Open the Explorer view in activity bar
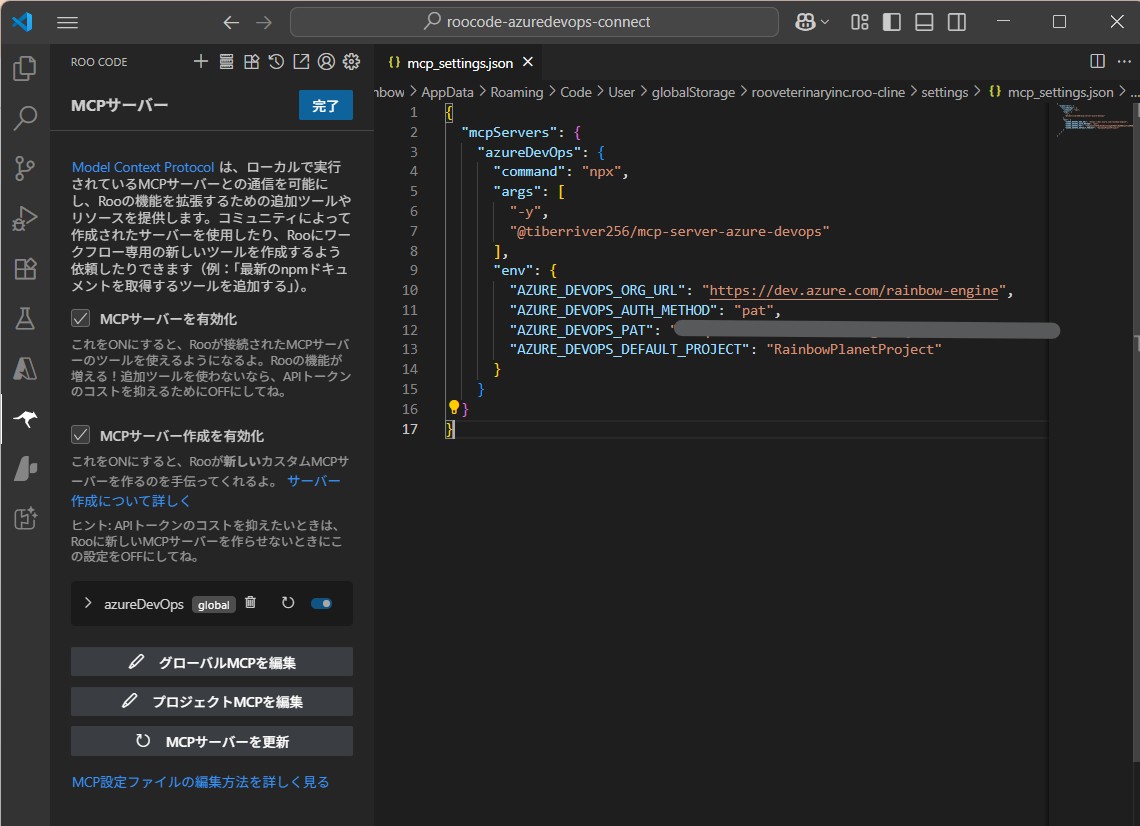 (25, 68)
